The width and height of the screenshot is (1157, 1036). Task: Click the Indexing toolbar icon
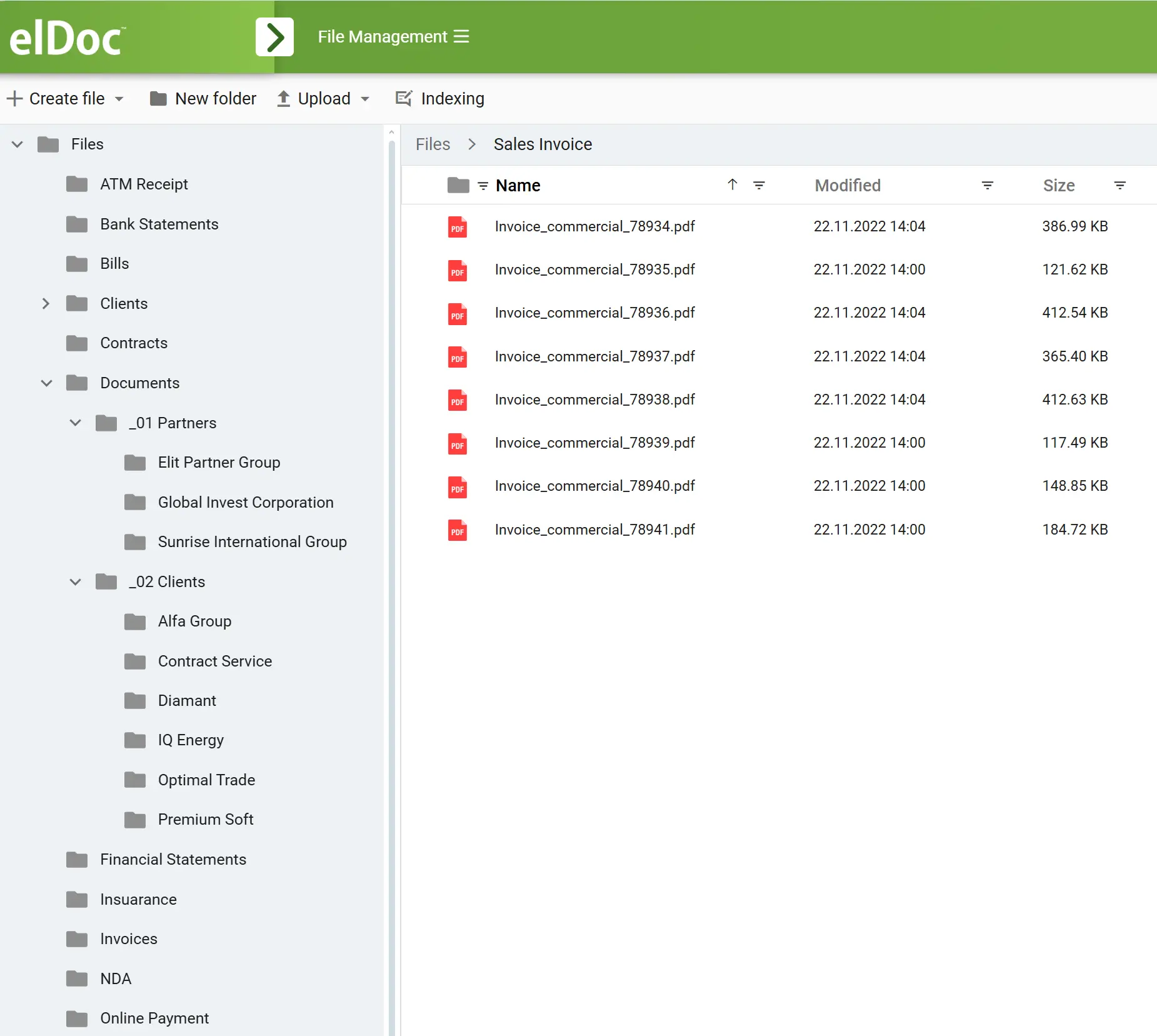404,98
